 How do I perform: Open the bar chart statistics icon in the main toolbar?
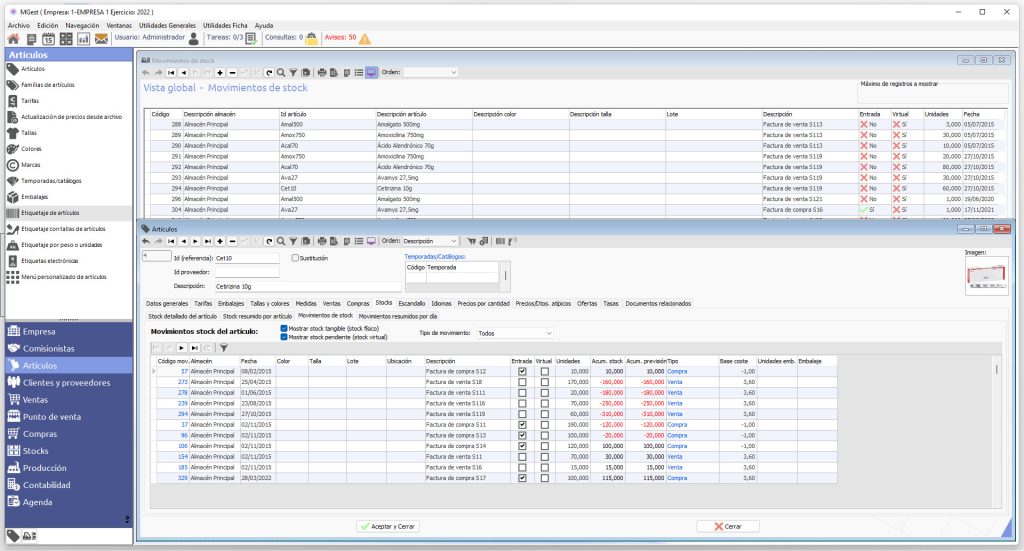tap(84, 39)
